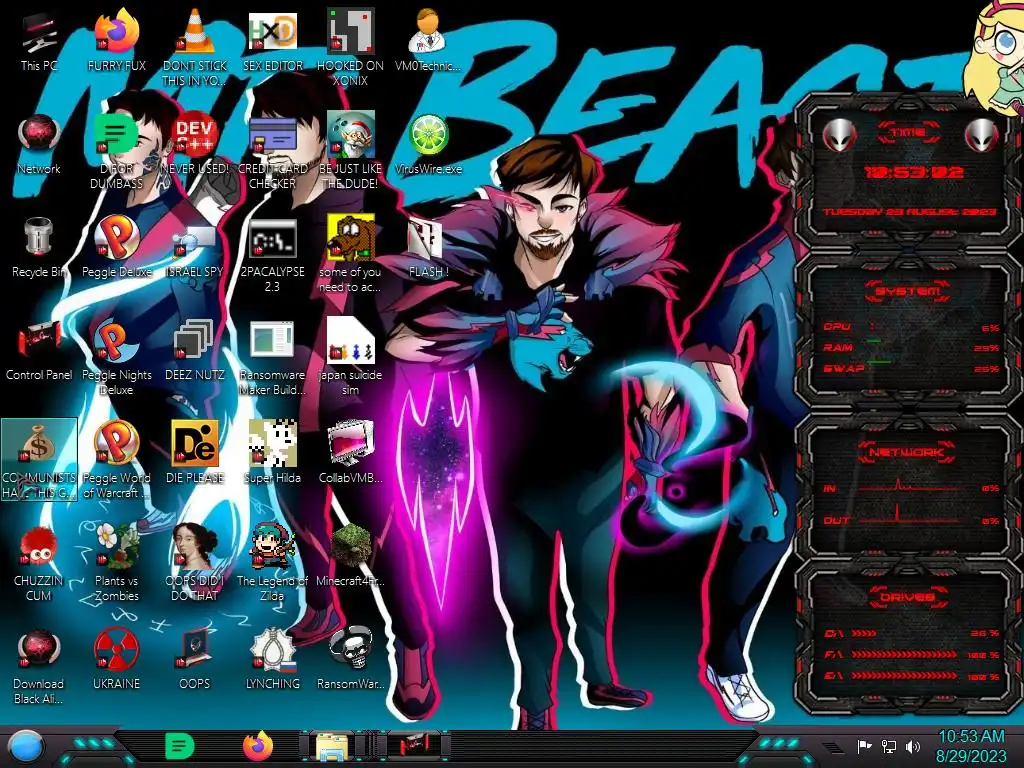The image size is (1024, 768).
Task: Launch the VLC cone shortcut
Action: click(195, 49)
